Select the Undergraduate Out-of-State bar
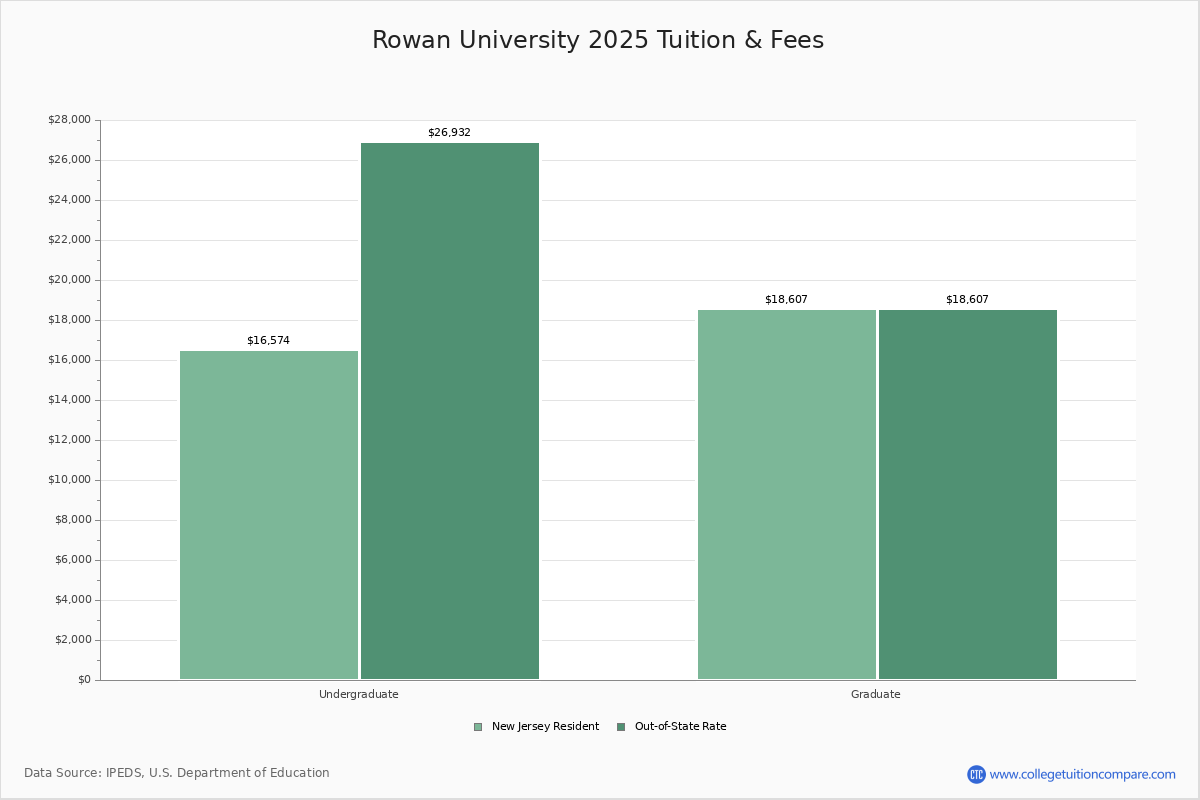 pos(450,411)
